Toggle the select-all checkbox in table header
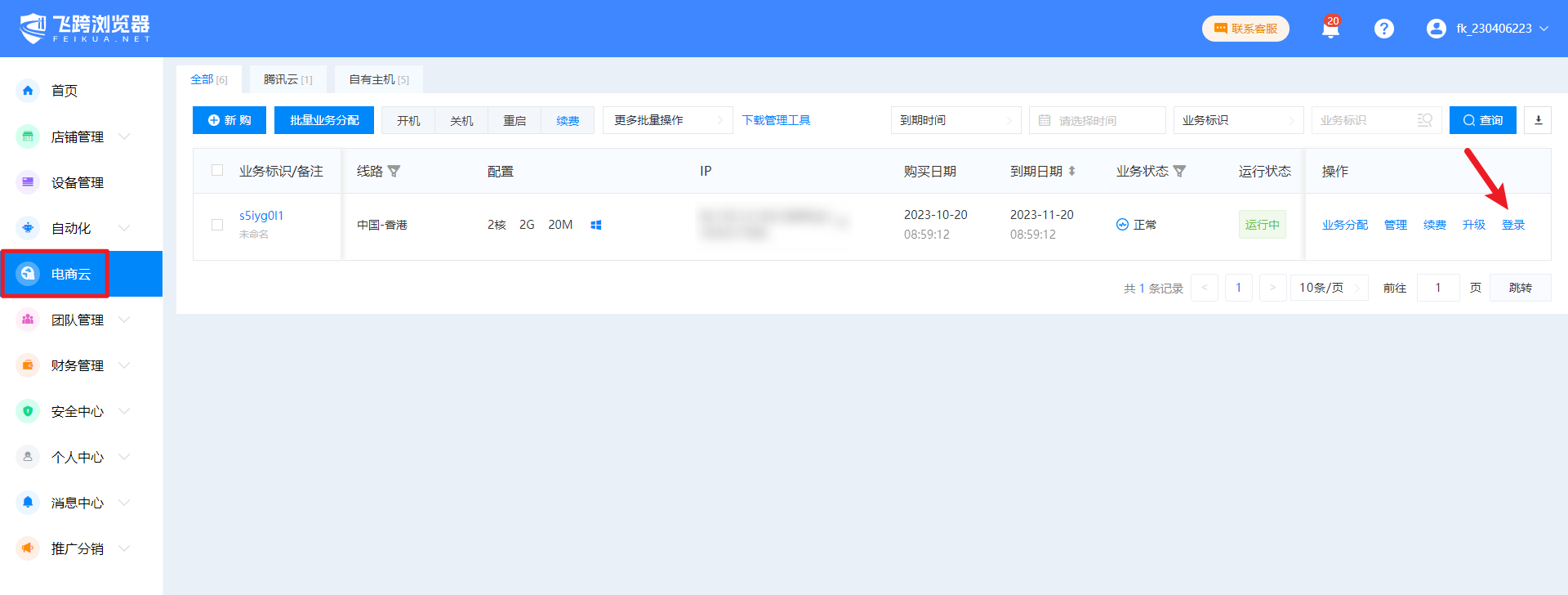1568x595 pixels. 217,171
